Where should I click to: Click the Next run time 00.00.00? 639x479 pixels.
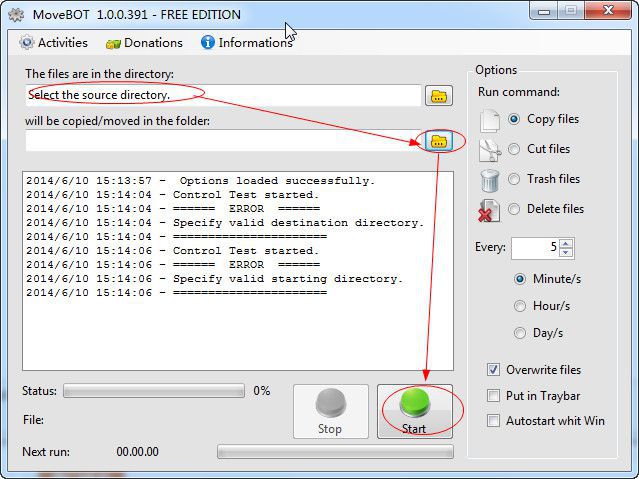(137, 452)
